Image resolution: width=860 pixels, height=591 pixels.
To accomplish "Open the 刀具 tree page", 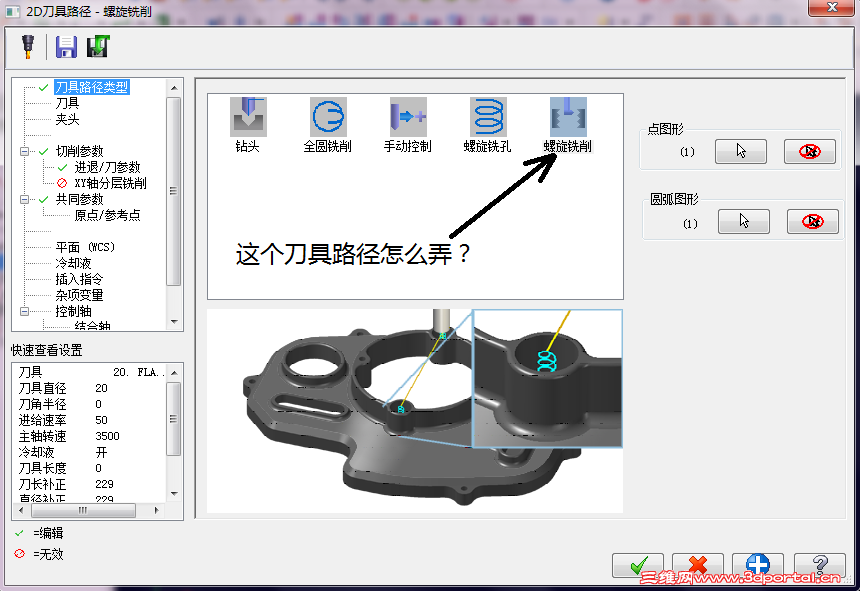I will pos(67,103).
